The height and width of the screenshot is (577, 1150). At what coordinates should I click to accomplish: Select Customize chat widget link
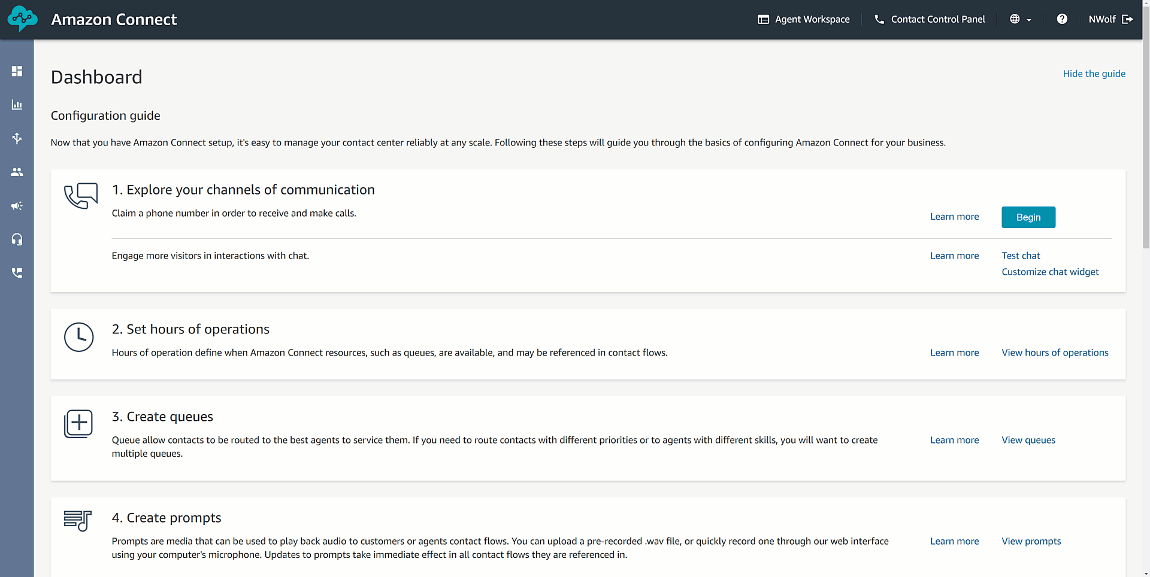(1050, 272)
